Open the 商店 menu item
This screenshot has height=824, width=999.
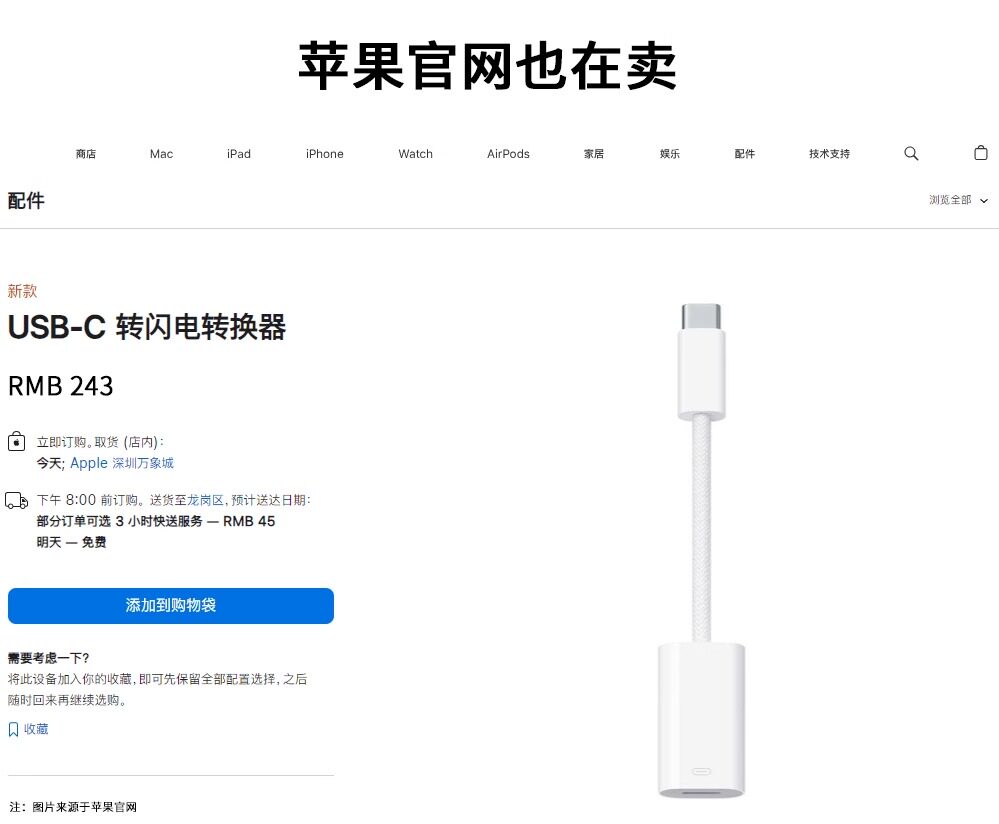(85, 154)
